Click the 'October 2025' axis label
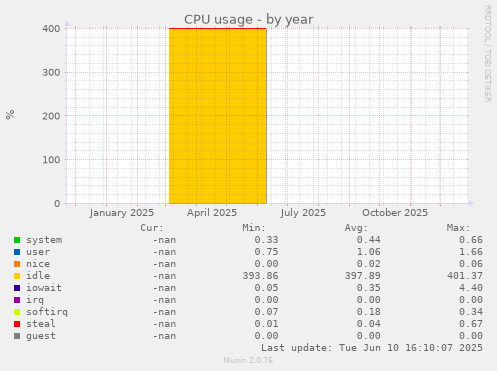Image resolution: width=497 pixels, height=371 pixels. coord(395,213)
